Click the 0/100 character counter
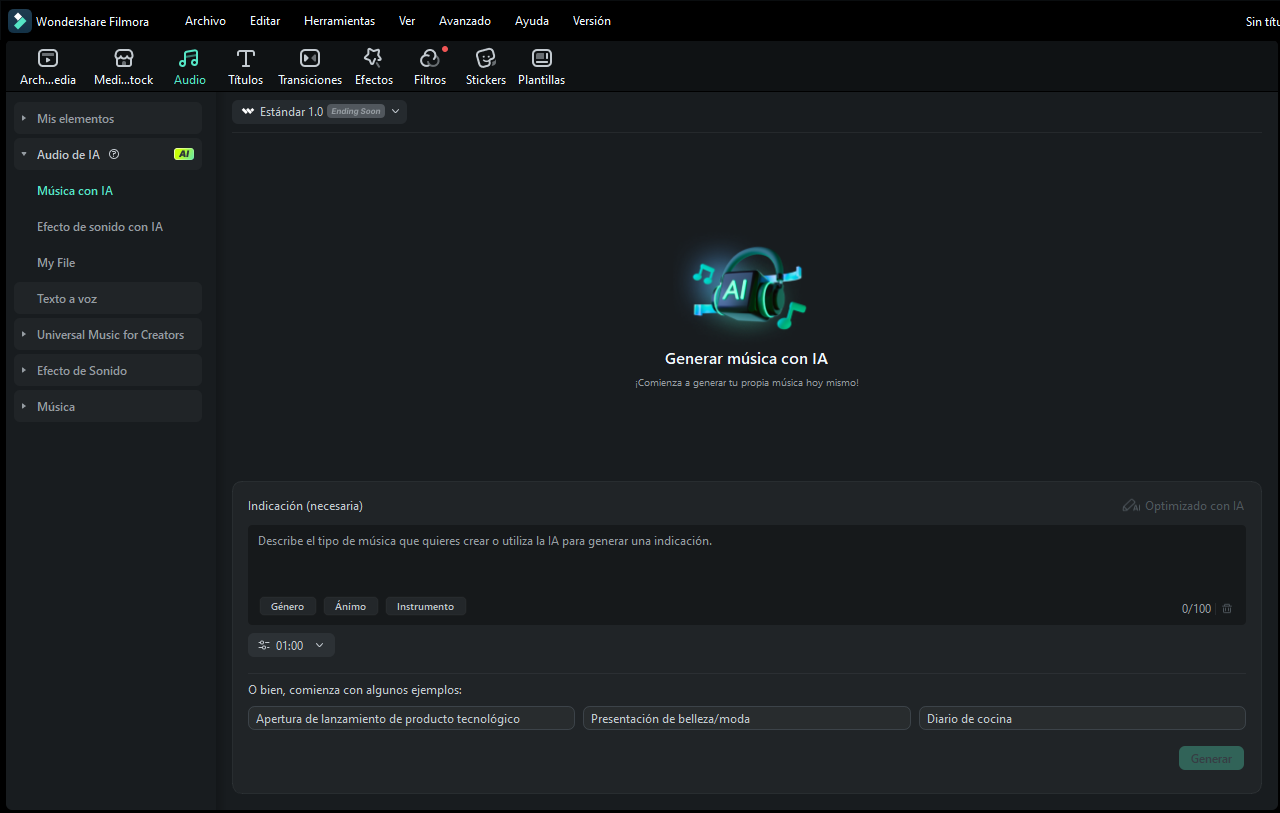The image size is (1280, 813). pos(1196,608)
